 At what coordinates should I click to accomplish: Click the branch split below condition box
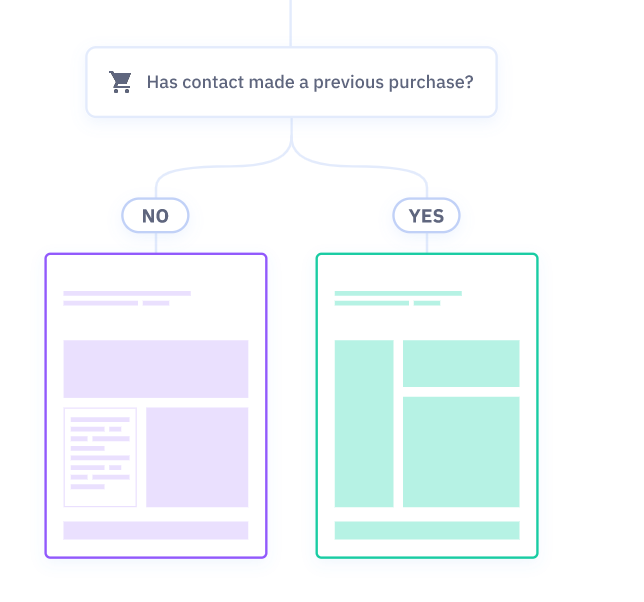[292, 158]
